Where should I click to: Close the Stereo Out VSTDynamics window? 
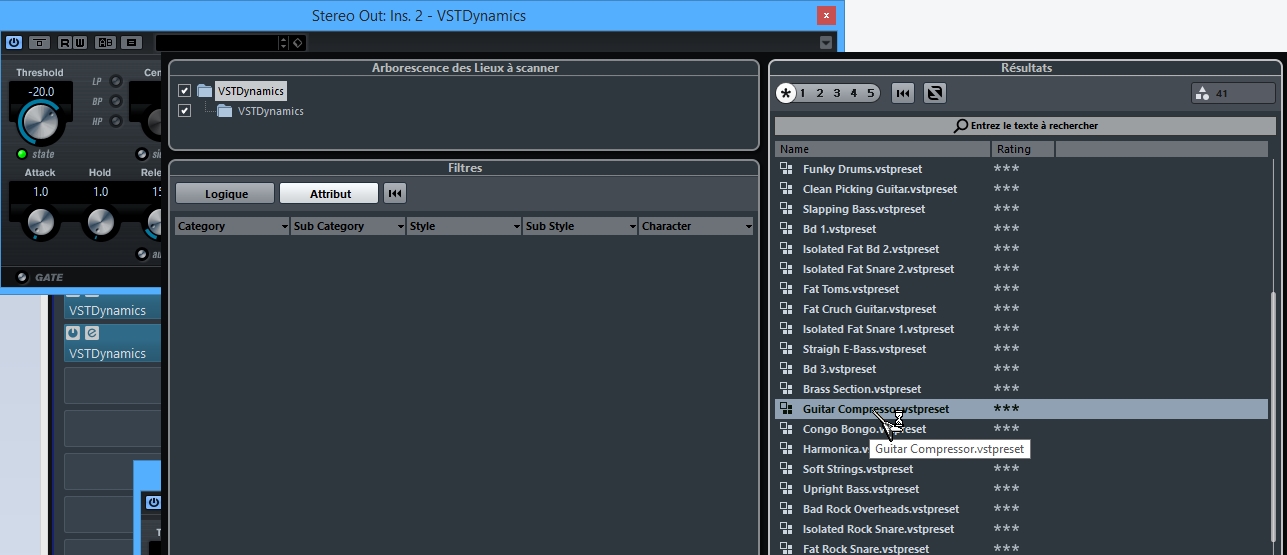tap(826, 15)
